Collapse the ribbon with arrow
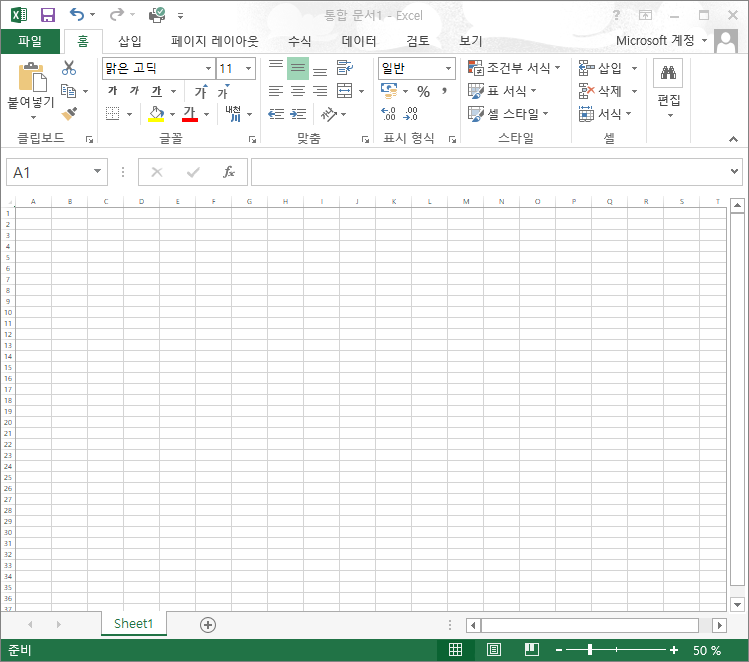Screen dimensions: 749x662 [733, 139]
